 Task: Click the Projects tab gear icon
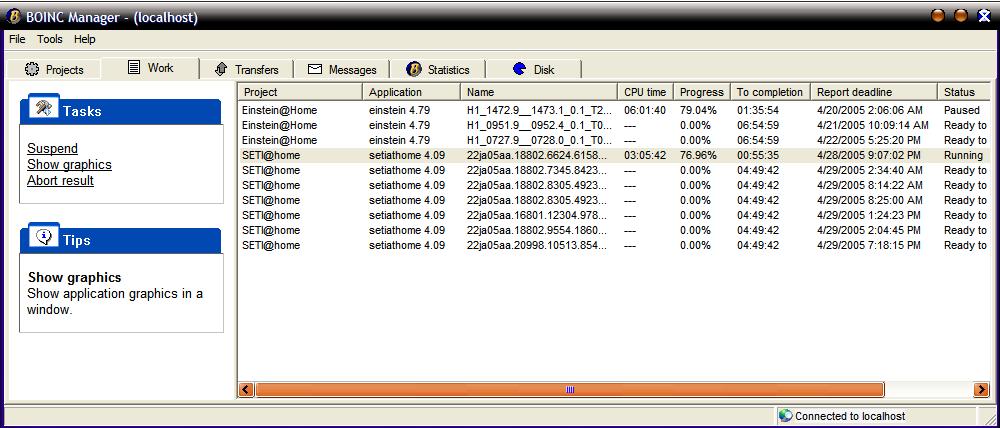(32, 70)
